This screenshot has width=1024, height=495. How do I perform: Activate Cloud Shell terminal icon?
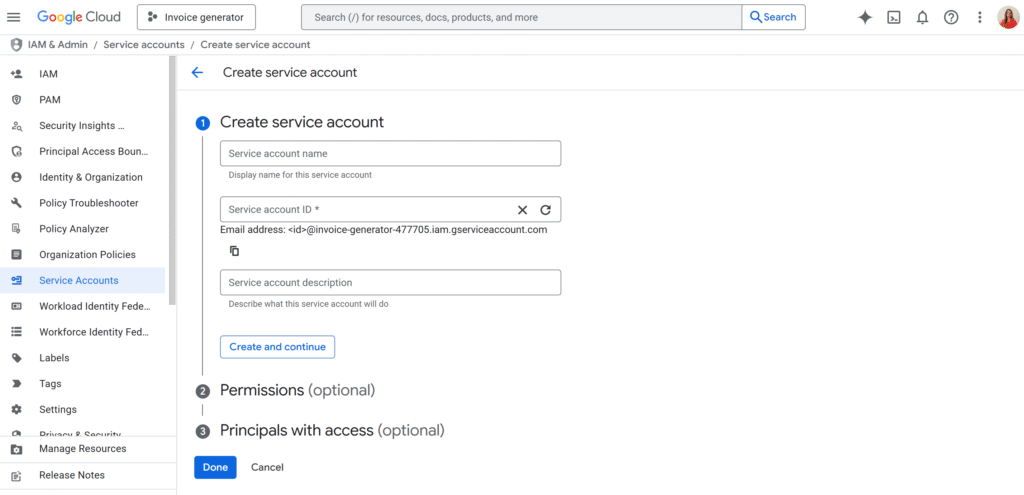(894, 17)
